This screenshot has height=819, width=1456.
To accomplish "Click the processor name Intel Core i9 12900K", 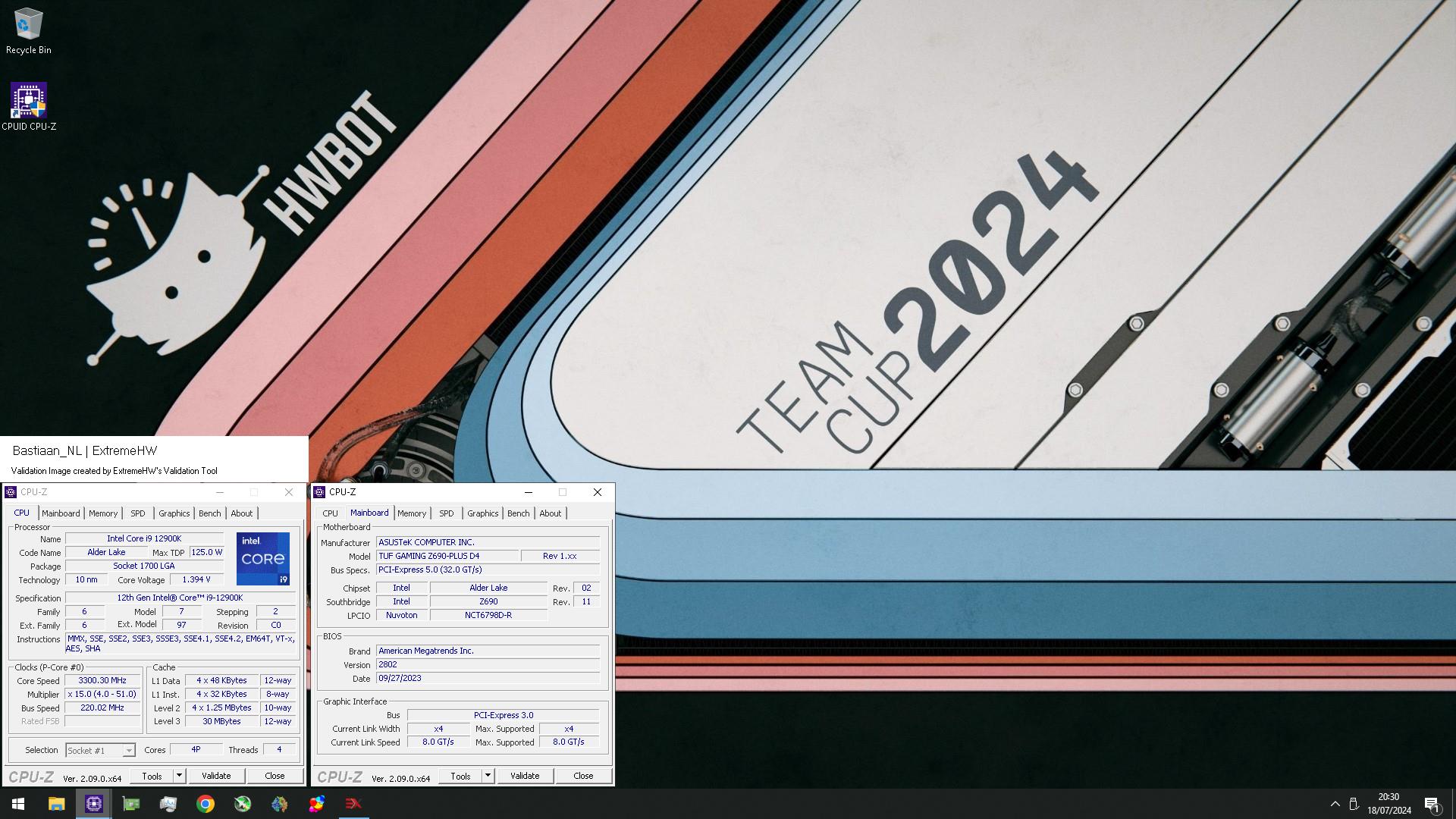I will [x=144, y=539].
